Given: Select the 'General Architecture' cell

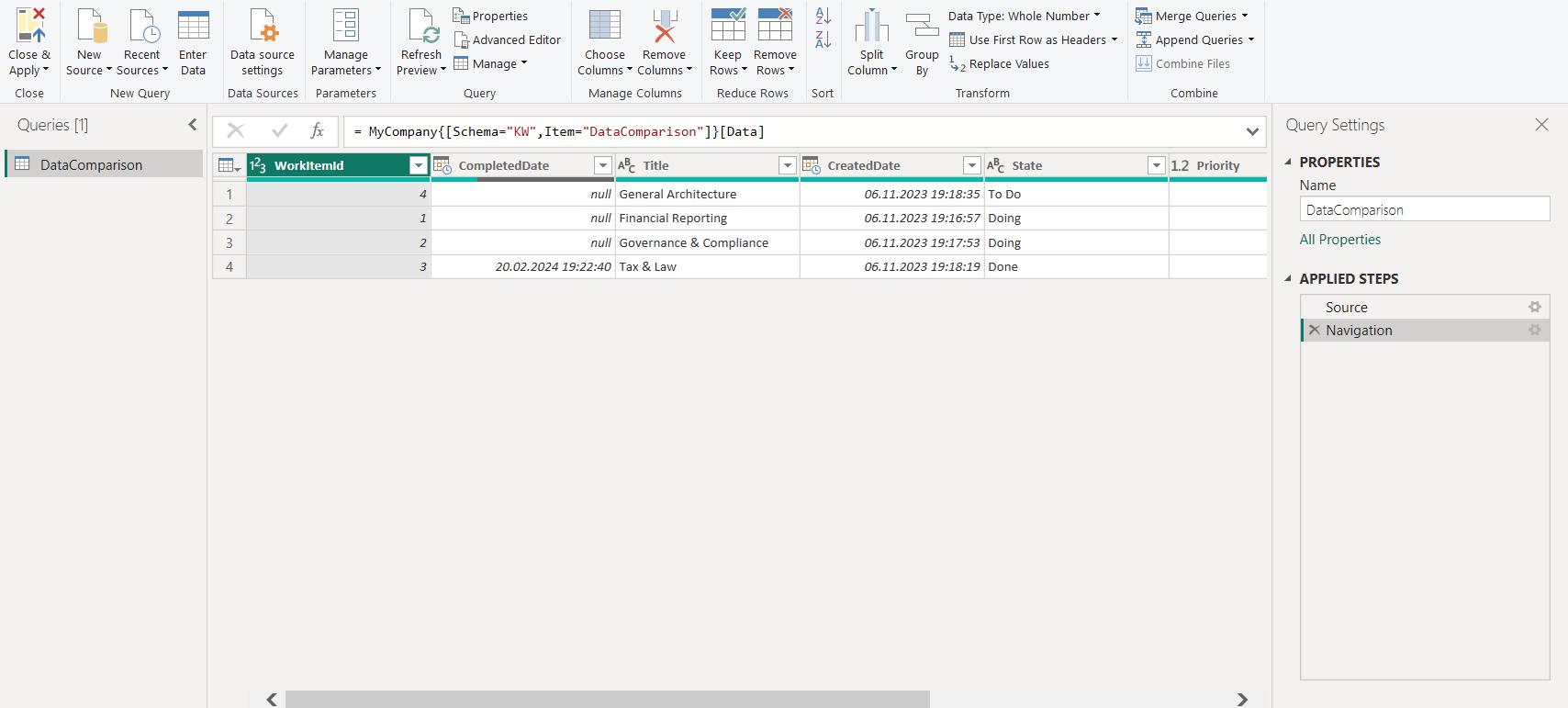Looking at the screenshot, I should (x=707, y=194).
